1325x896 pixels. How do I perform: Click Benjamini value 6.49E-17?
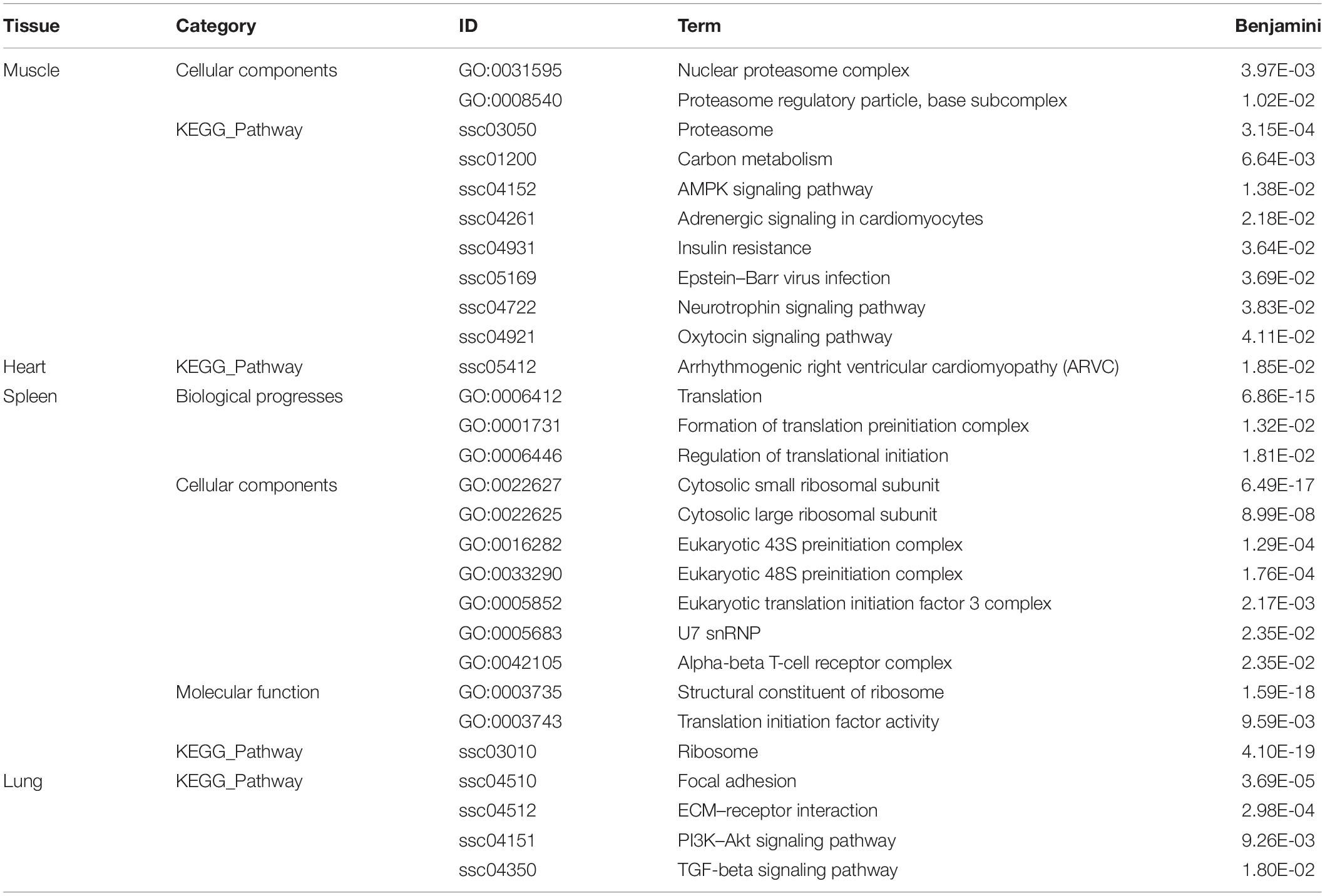tap(1279, 485)
